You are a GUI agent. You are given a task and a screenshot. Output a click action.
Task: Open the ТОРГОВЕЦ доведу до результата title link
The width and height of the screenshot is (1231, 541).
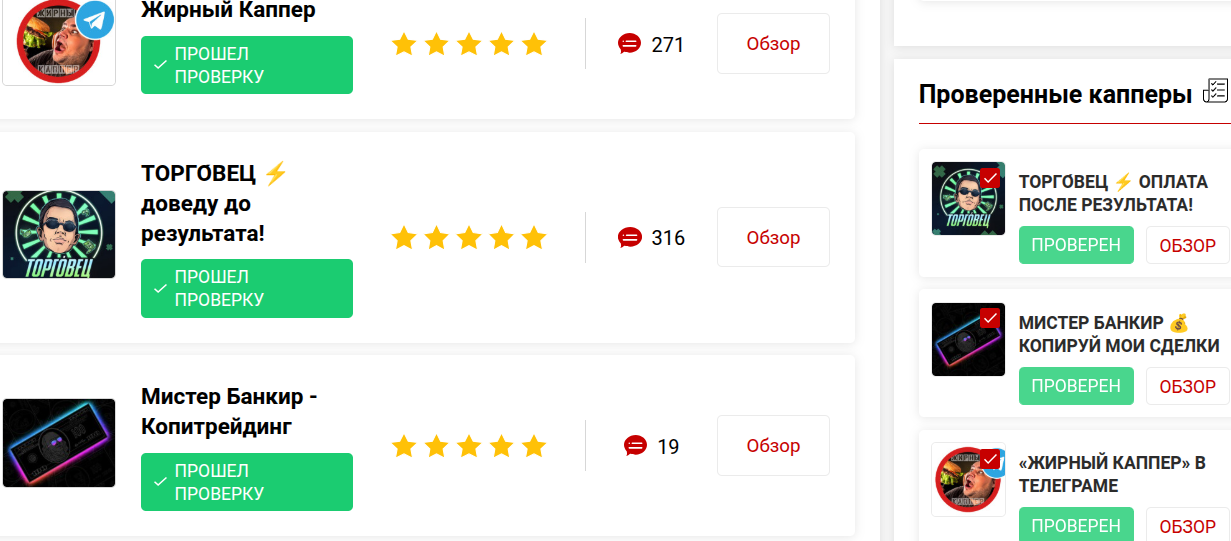pos(214,204)
